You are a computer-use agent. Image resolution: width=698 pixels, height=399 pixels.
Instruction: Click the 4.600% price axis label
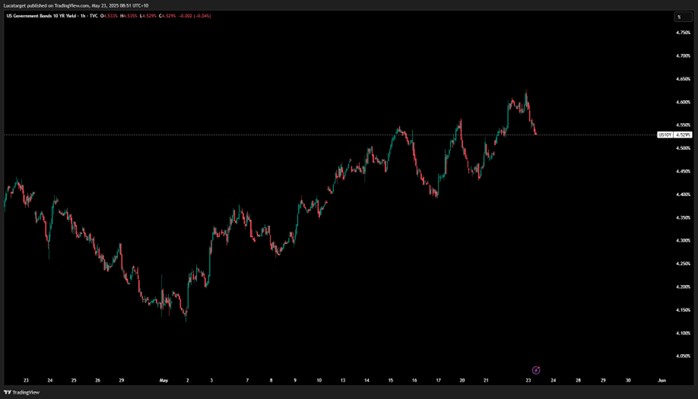pos(683,102)
